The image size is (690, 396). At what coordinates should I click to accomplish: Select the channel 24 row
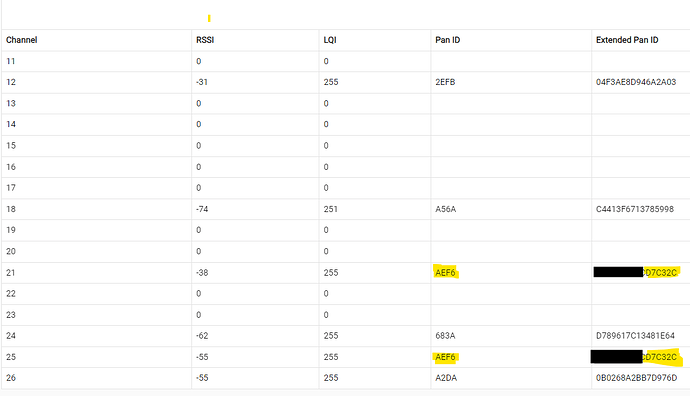[346, 336]
